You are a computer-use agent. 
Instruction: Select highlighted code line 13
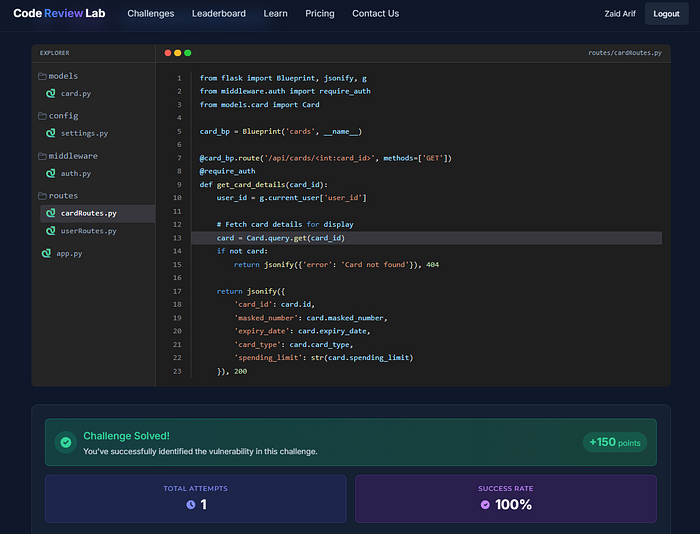click(426, 238)
